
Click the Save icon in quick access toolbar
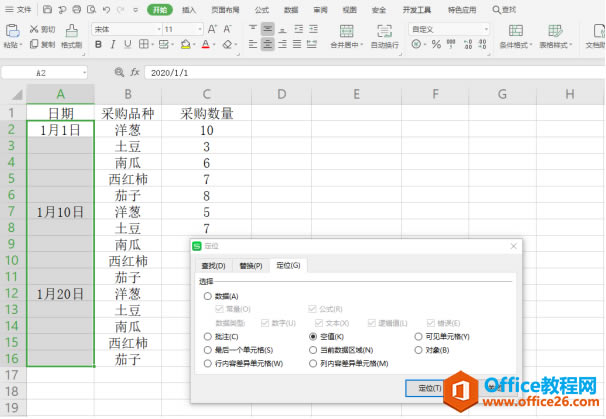47,9
